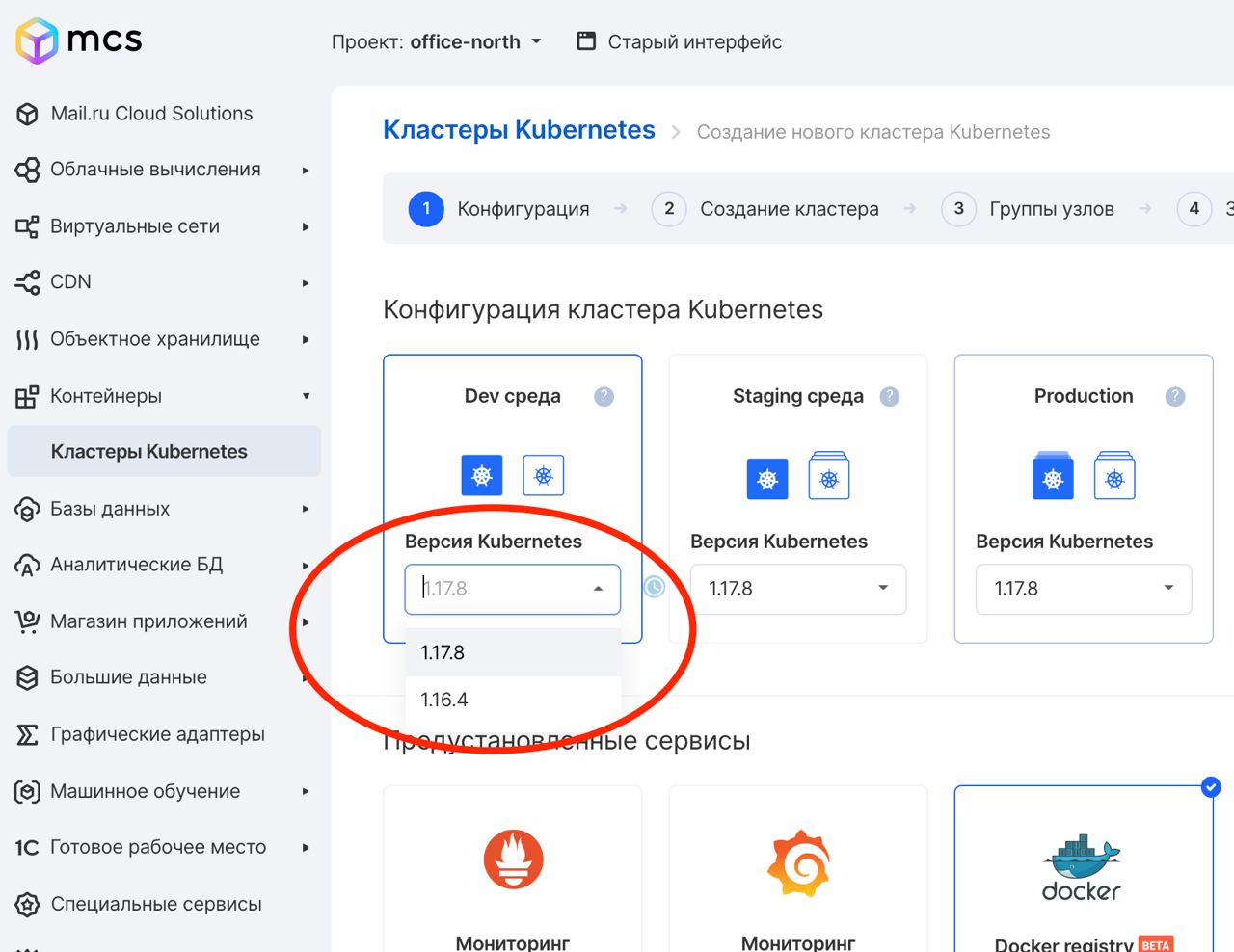
Task: Switch to Старый интерфейс link
Action: click(x=694, y=42)
